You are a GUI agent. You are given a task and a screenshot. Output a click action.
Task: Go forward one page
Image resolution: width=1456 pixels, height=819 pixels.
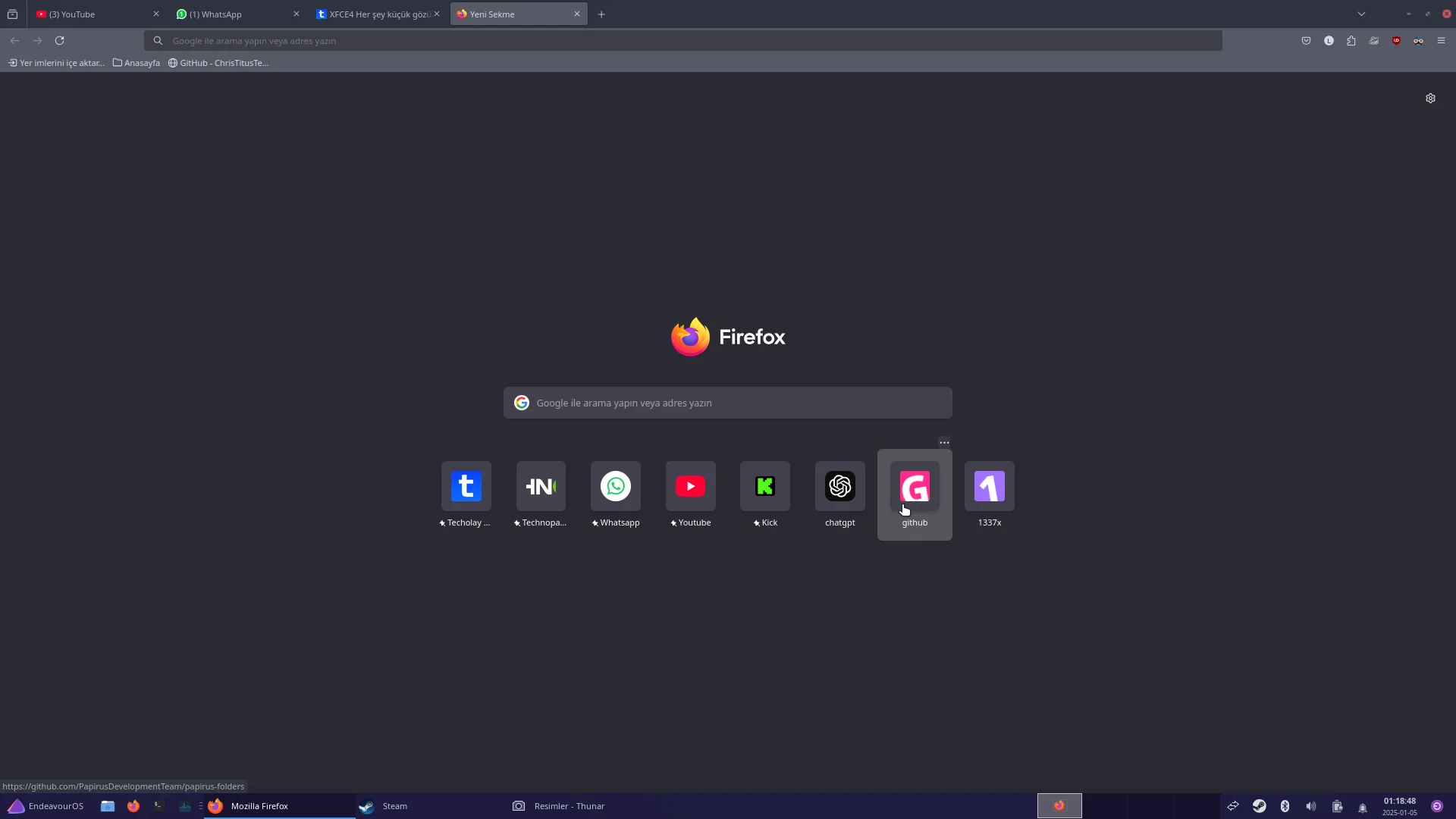coord(37,41)
